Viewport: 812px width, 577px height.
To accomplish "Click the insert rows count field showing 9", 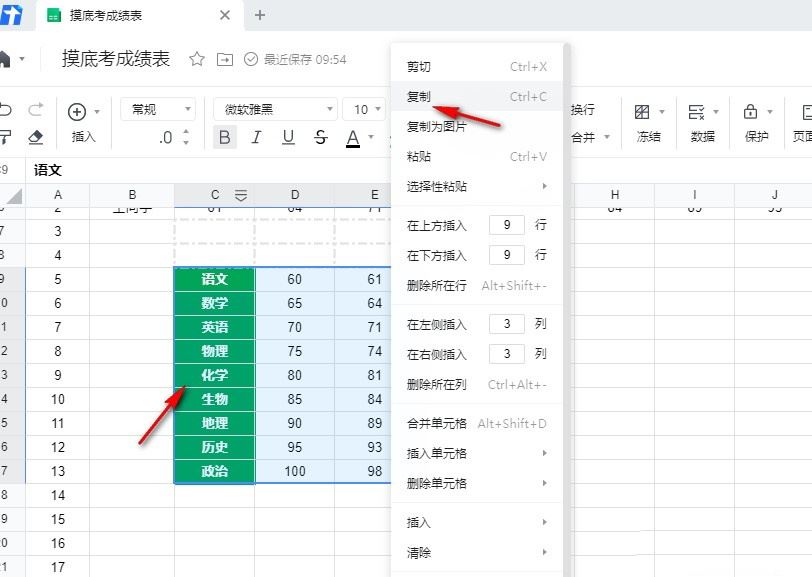I will [507, 225].
